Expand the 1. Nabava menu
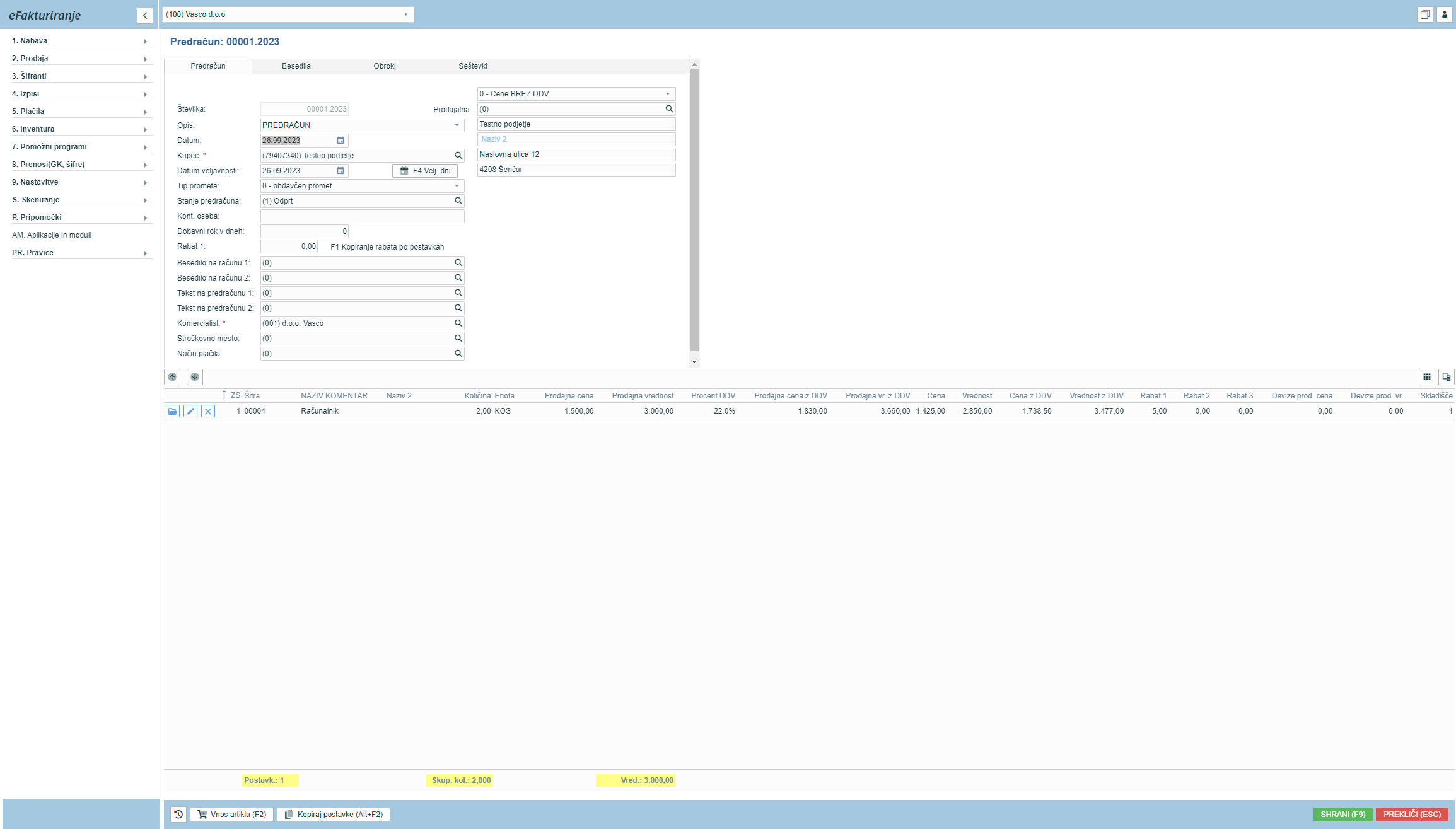Viewport: 1456px width, 829px height. [82, 41]
